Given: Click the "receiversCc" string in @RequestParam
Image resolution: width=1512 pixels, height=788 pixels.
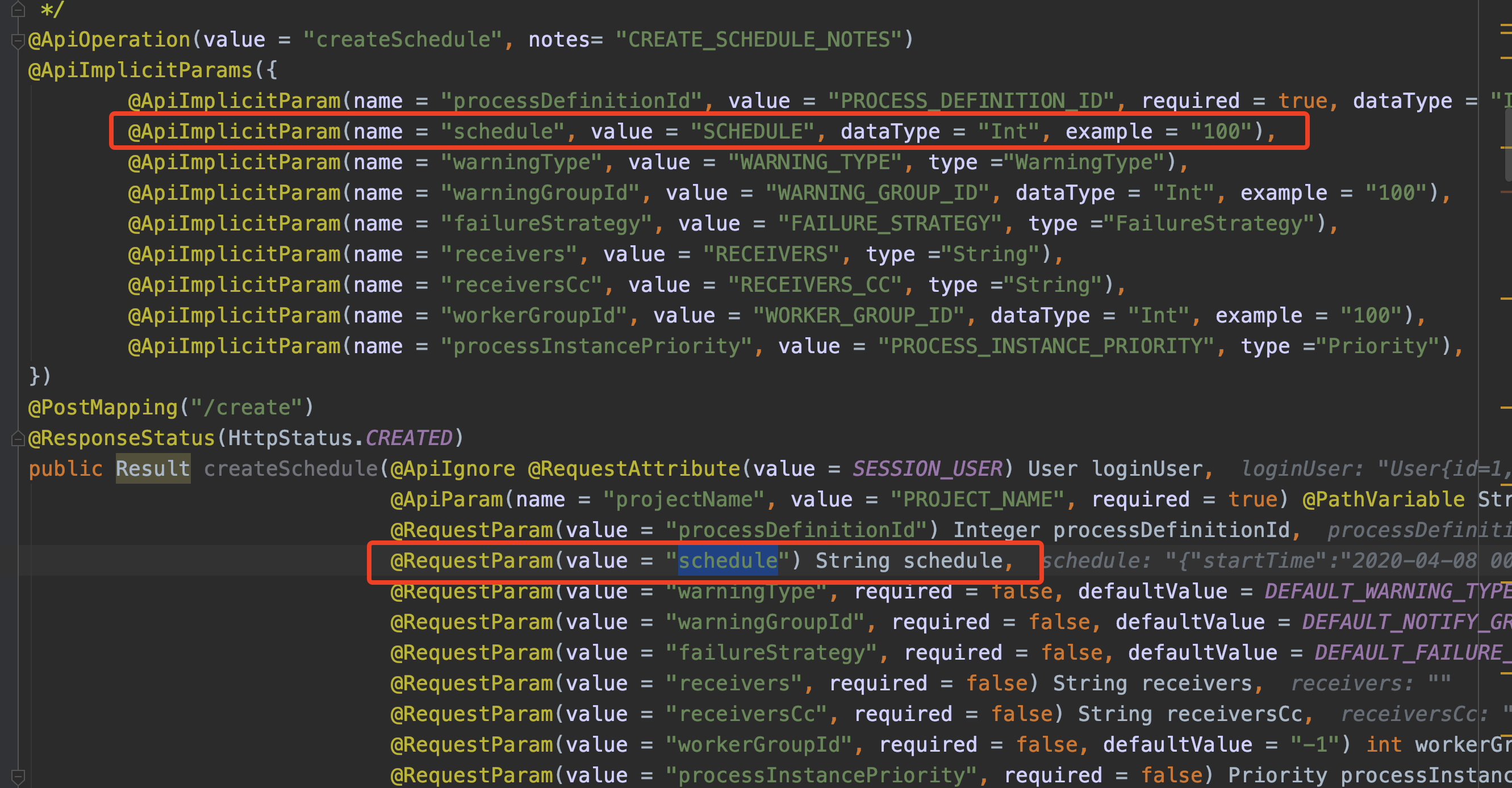Looking at the screenshot, I should 746,714.
